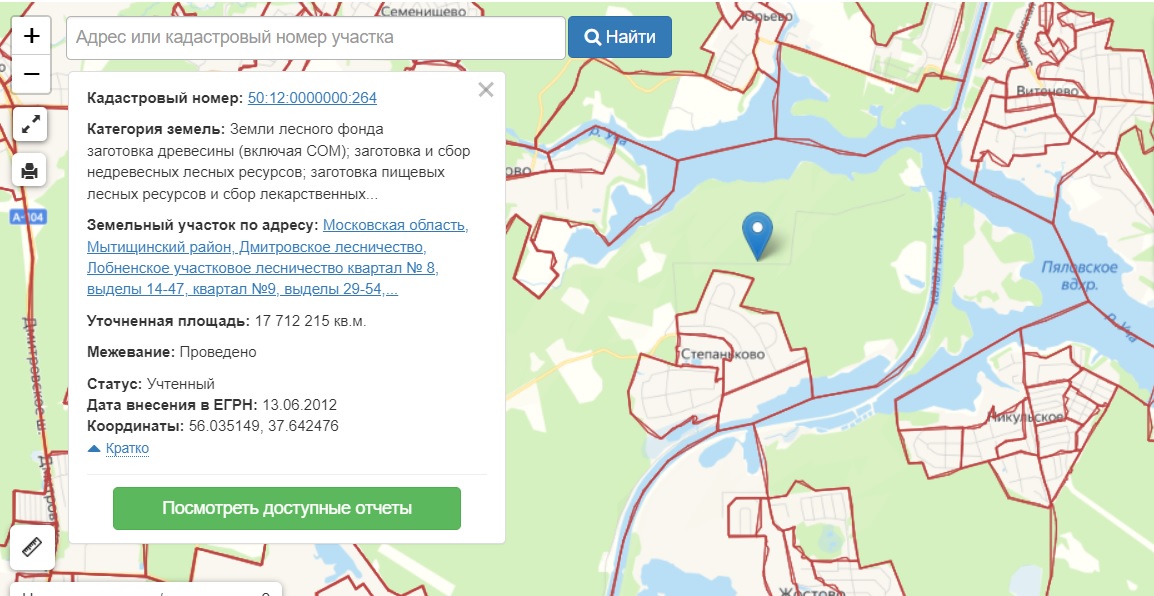Screen dimensions: 1154x596
Task: Collapse details with Кратко link
Action: point(127,448)
